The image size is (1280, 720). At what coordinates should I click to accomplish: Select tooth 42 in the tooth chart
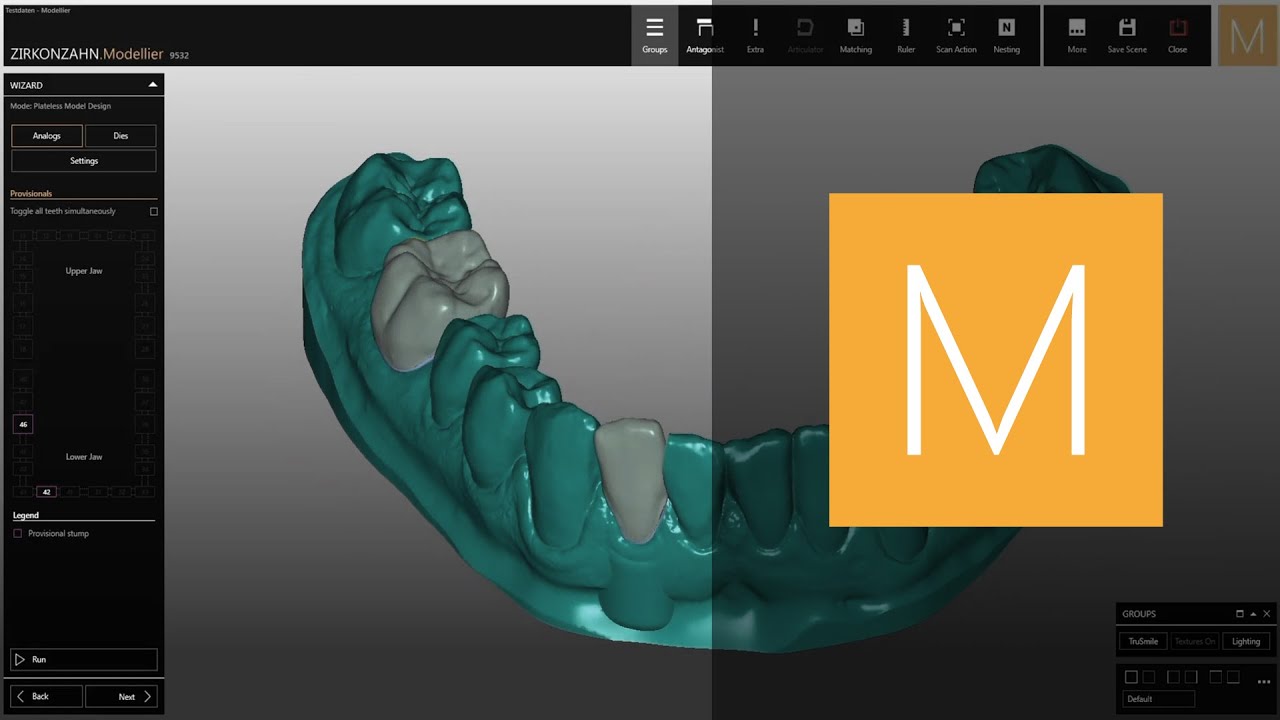[46, 492]
